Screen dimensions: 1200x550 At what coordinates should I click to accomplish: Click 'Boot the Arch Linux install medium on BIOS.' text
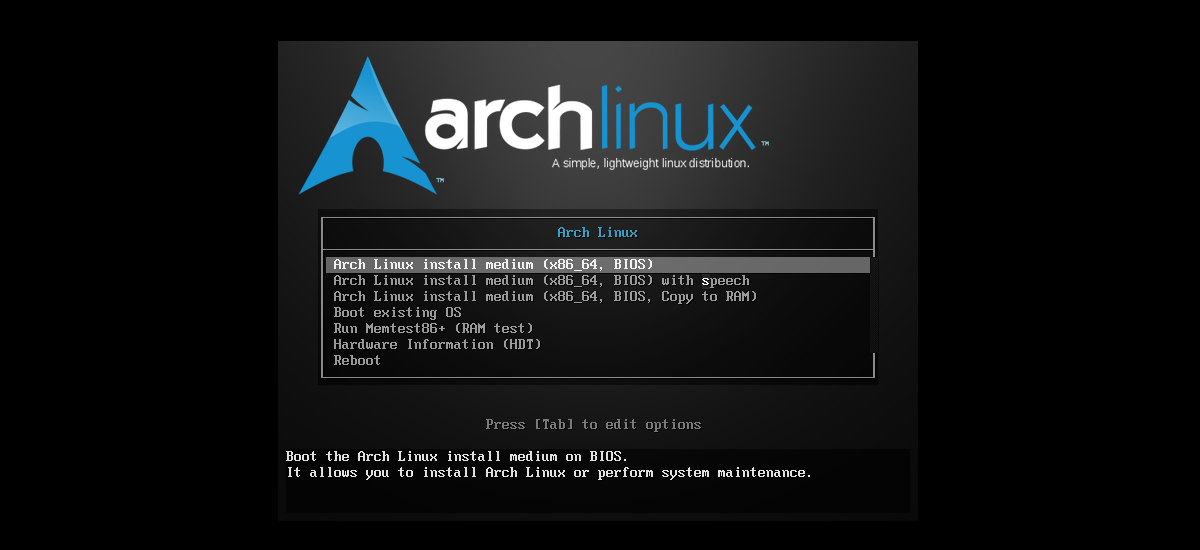(457, 457)
